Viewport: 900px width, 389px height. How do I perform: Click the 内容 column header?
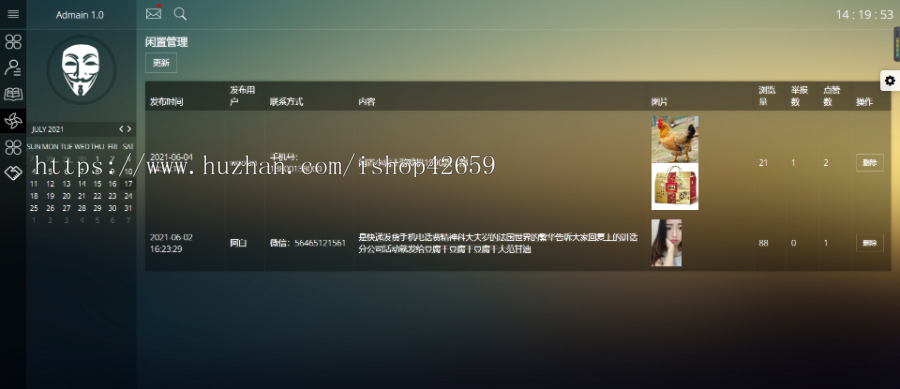coord(367,102)
